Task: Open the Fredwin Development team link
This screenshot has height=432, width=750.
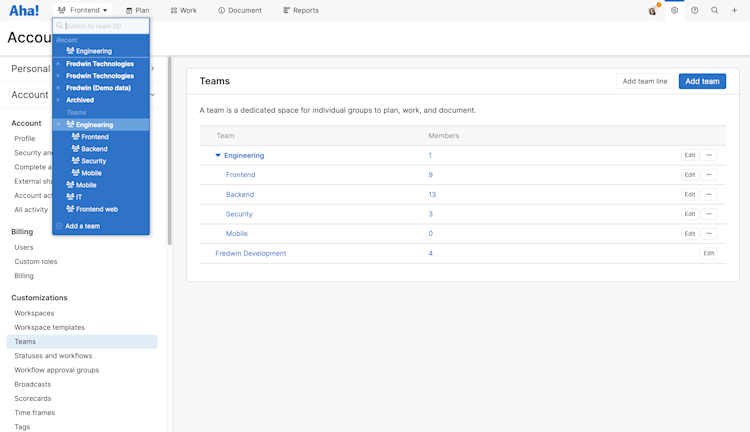Action: [251, 254]
